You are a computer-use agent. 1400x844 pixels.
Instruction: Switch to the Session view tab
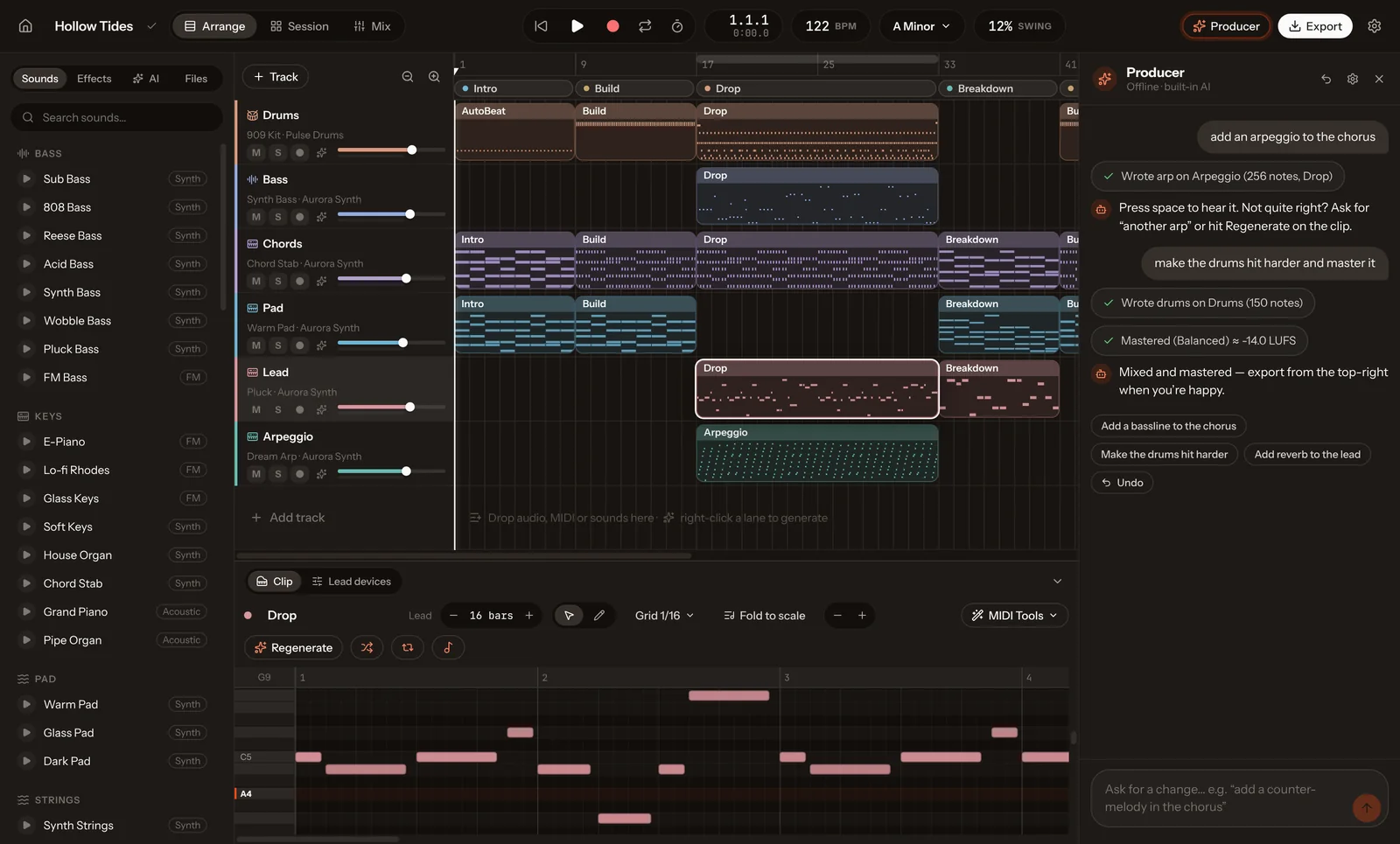point(300,26)
